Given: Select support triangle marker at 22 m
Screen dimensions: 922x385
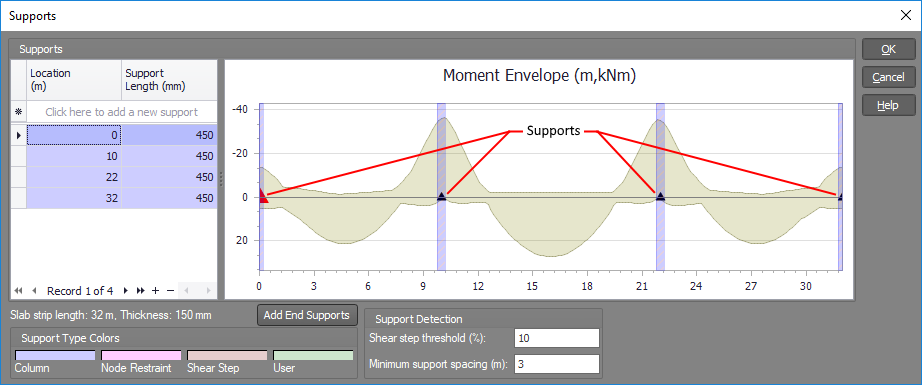Looking at the screenshot, I should [660, 196].
